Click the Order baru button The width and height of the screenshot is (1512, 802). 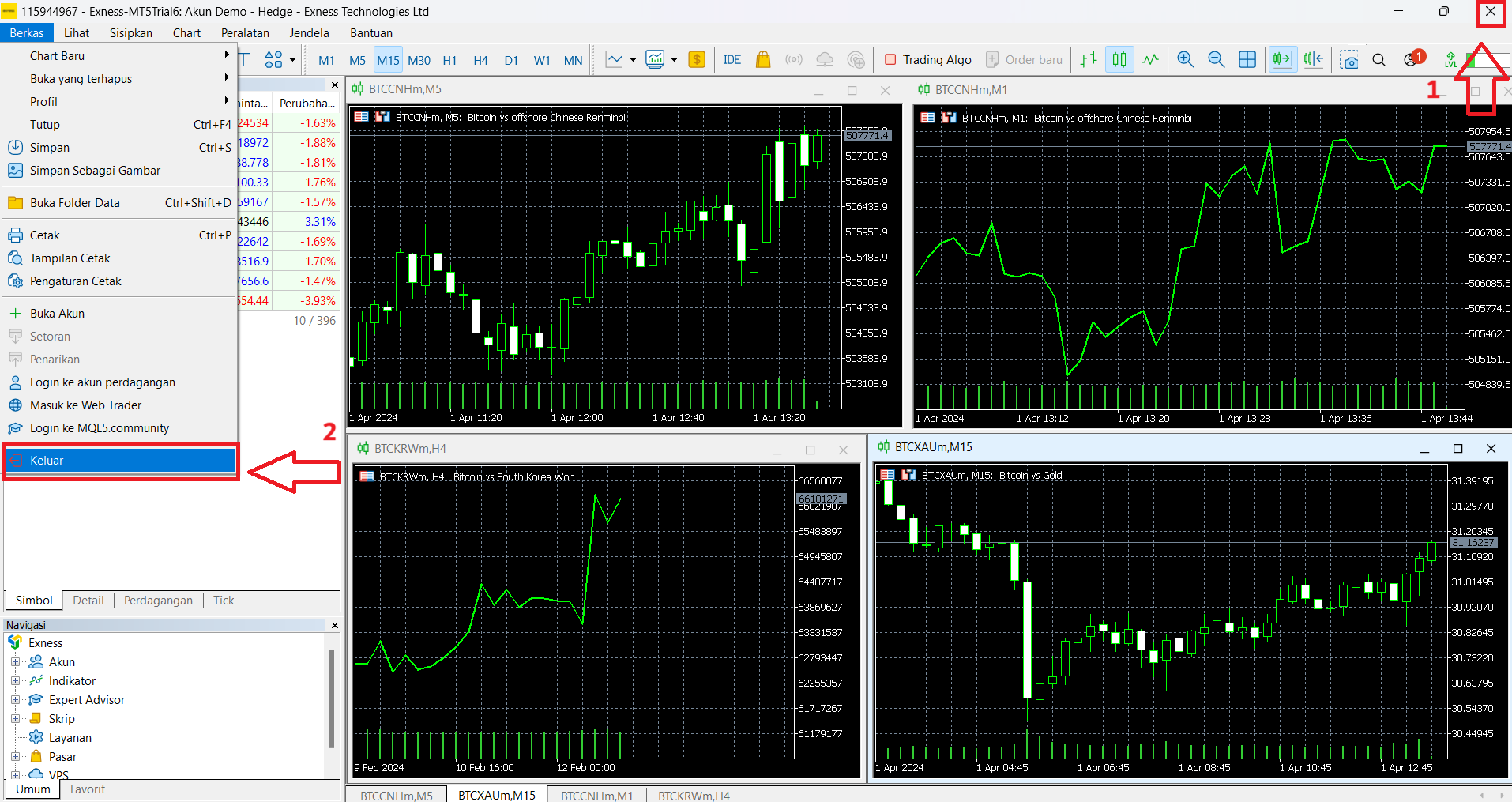(x=1024, y=59)
